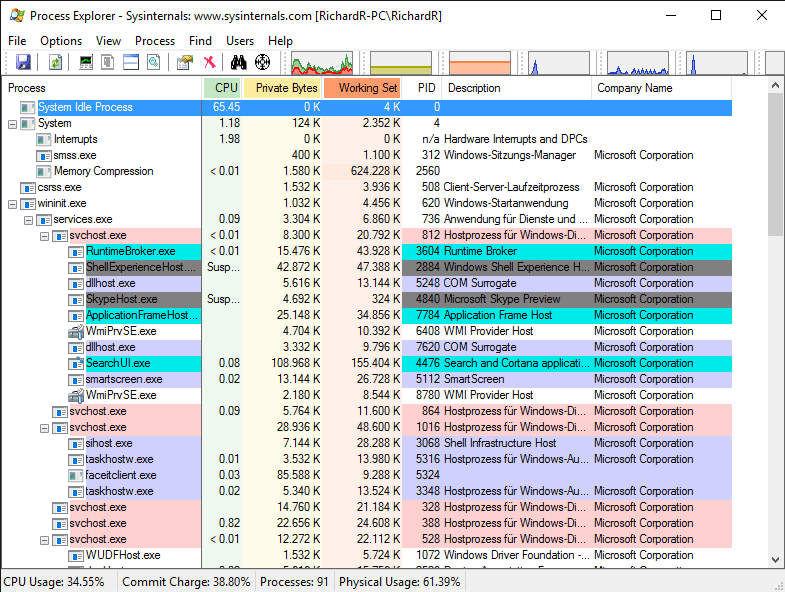
Task: Click the icon beside faceitclient.exe
Action: (x=76, y=475)
